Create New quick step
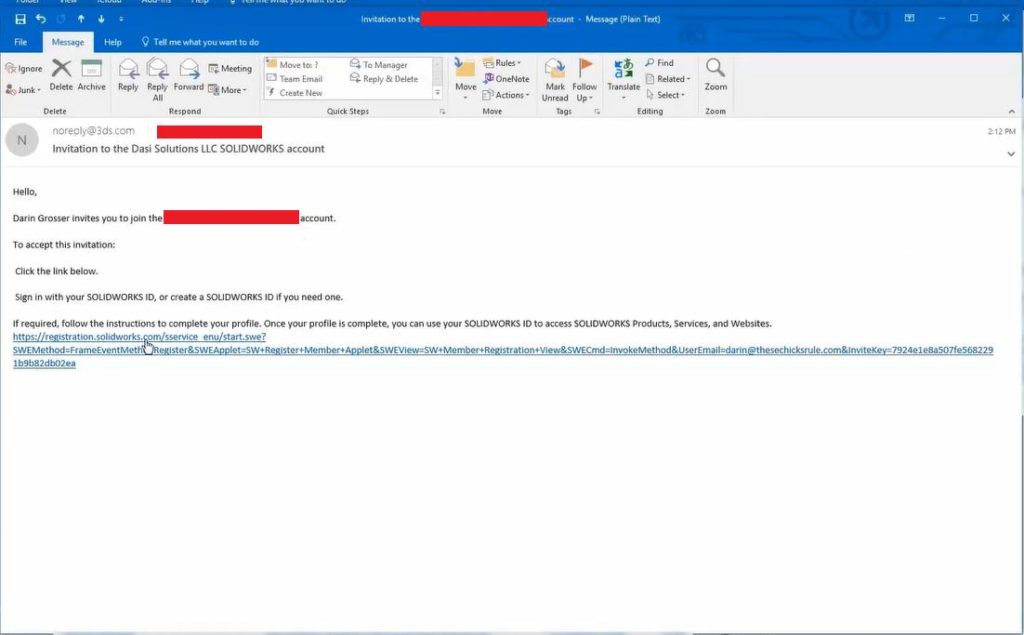Viewport: 1024px width, 635px height. [x=295, y=93]
